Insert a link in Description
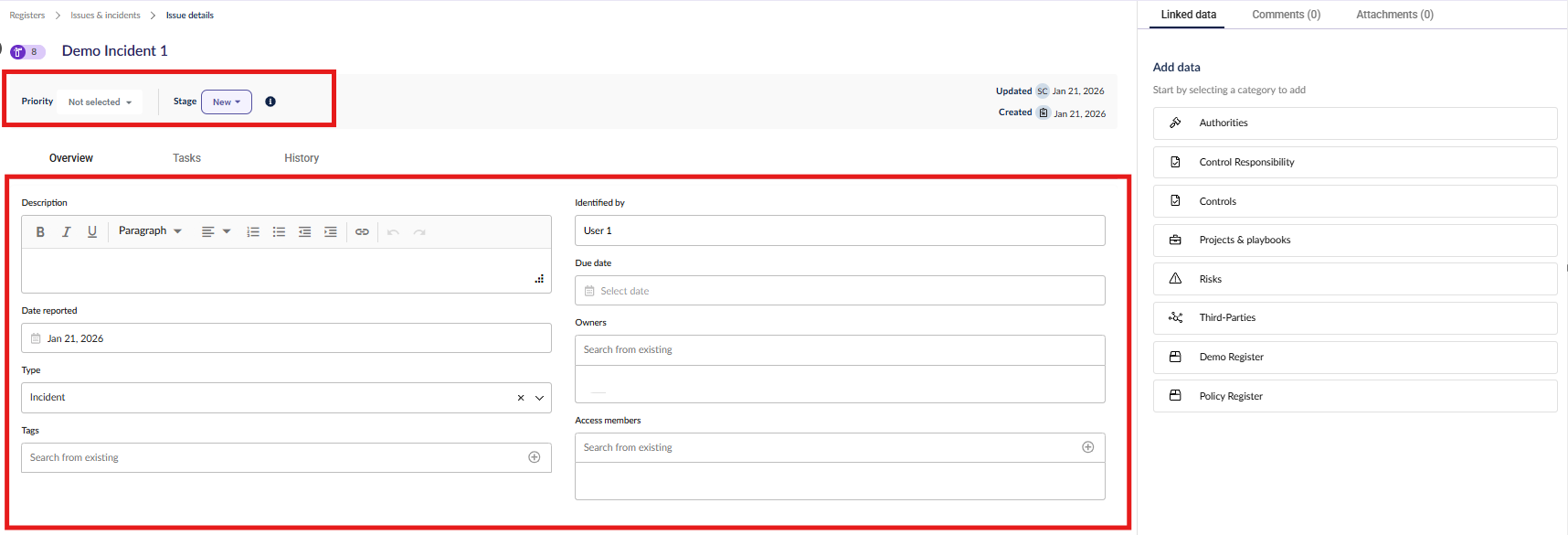Screen dimensions: 1568x535 [362, 232]
